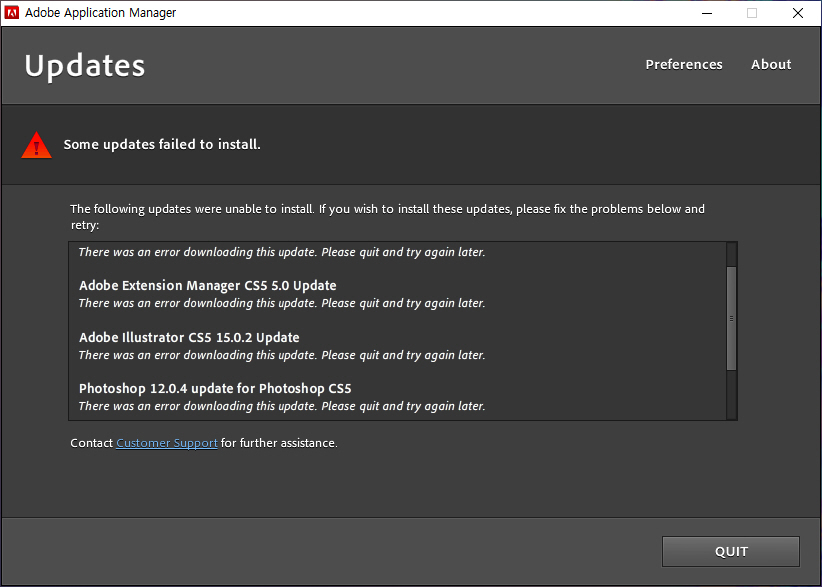Viewport: 822px width, 587px height.
Task: Click error message under Illustrator CS5 update
Action: (x=282, y=355)
